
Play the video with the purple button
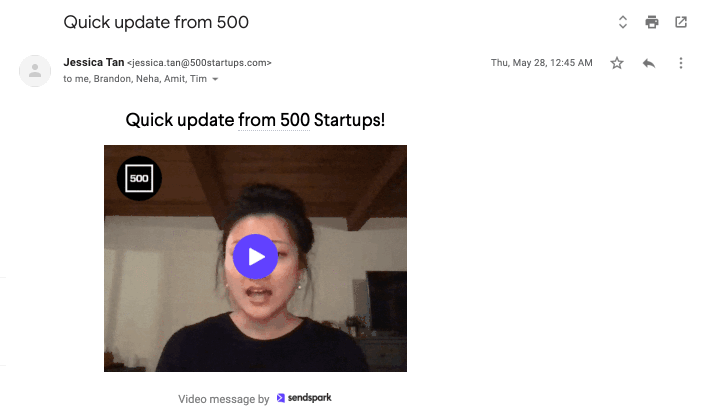[255, 257]
